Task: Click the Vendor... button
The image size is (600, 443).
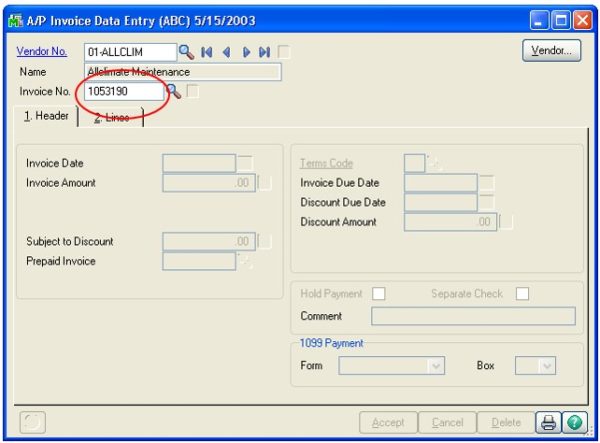Action: (551, 50)
